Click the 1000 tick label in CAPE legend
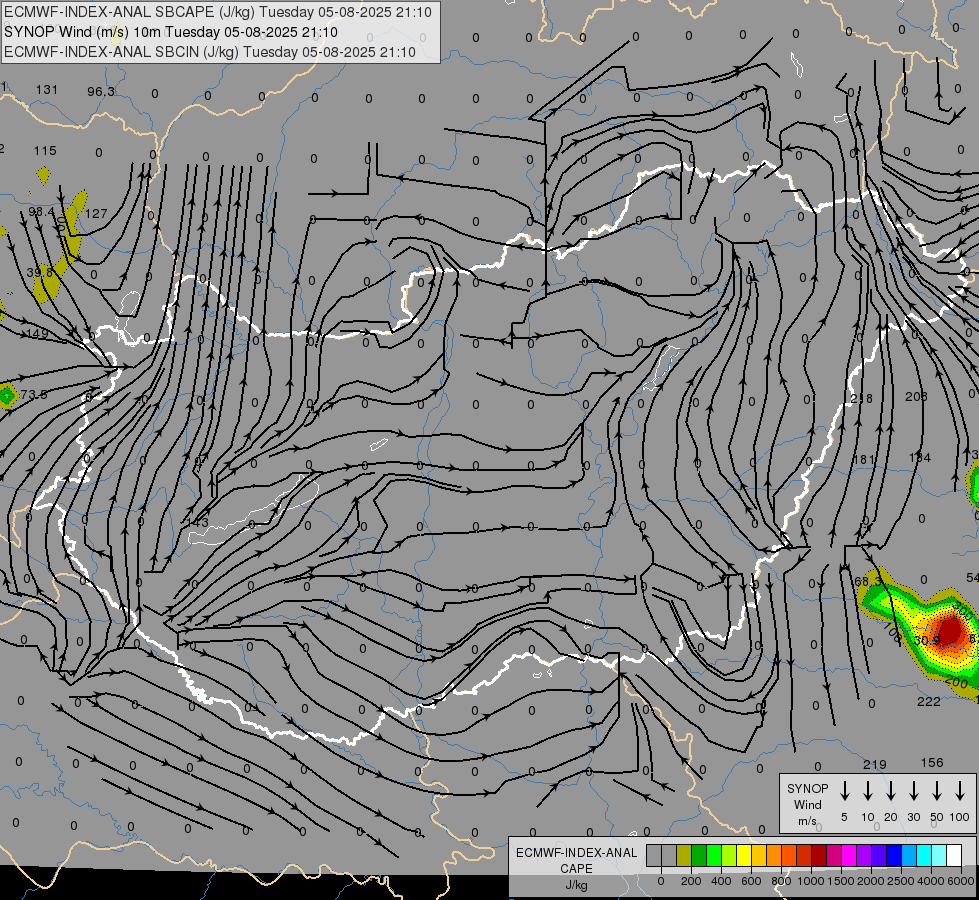This screenshot has width=979, height=900. point(811,881)
